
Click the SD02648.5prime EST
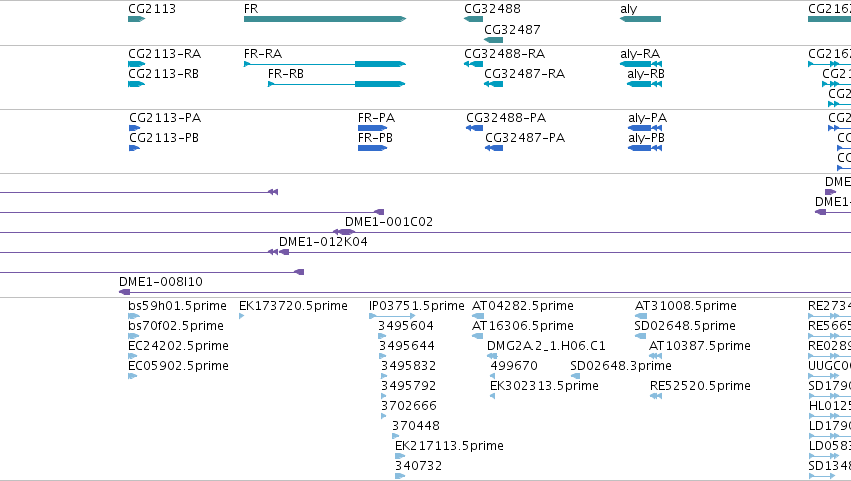640,336
